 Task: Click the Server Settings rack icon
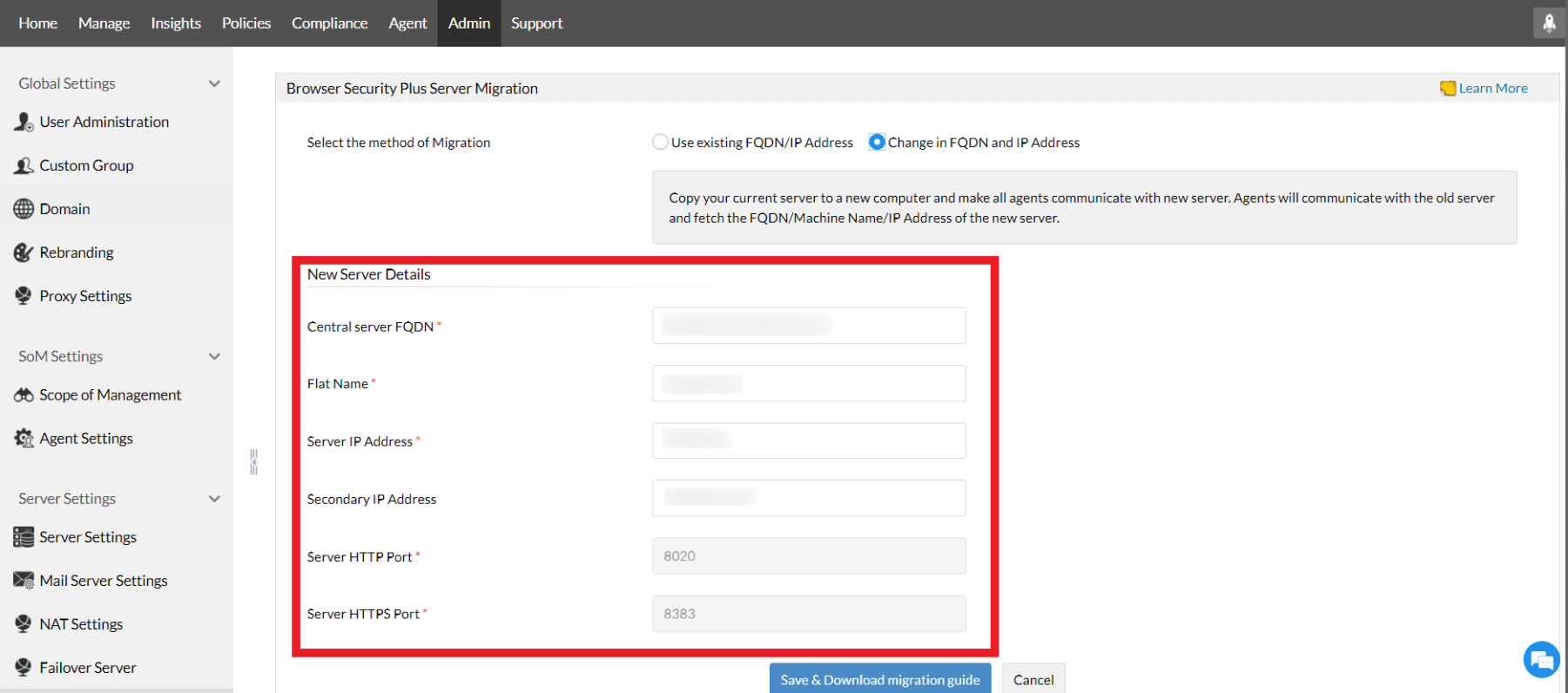[x=24, y=537]
